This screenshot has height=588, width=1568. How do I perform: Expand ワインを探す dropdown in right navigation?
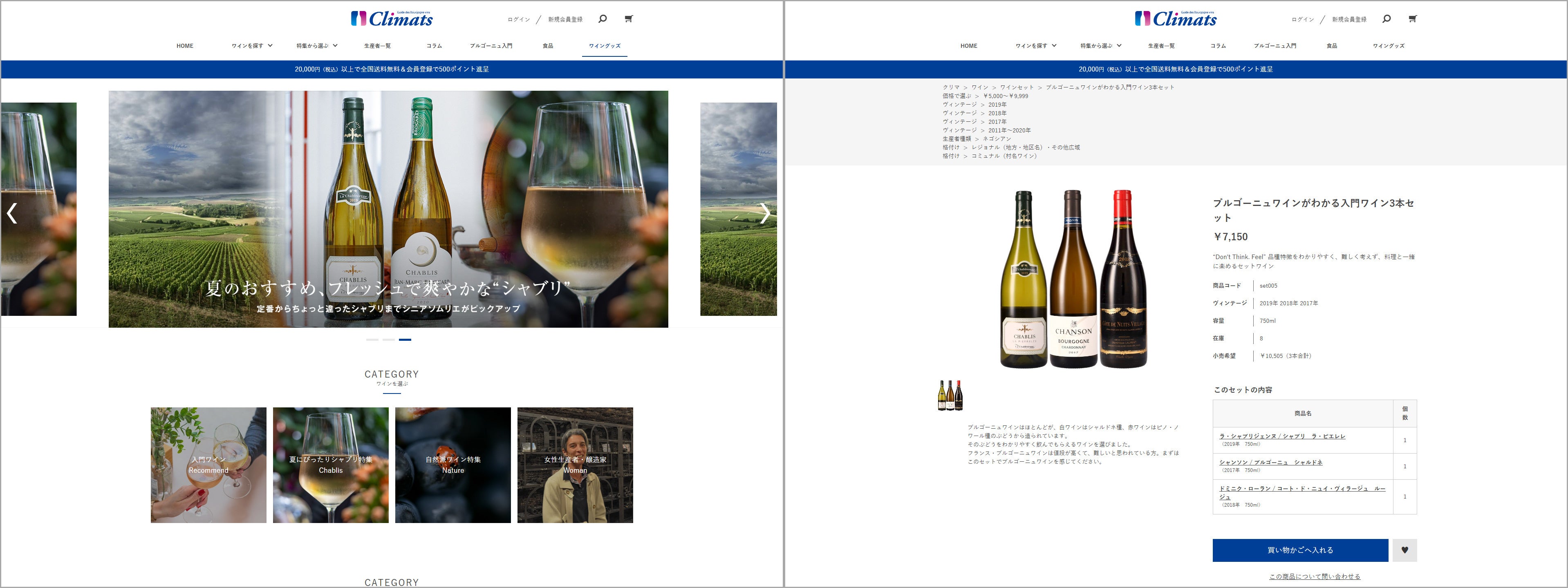(1036, 46)
